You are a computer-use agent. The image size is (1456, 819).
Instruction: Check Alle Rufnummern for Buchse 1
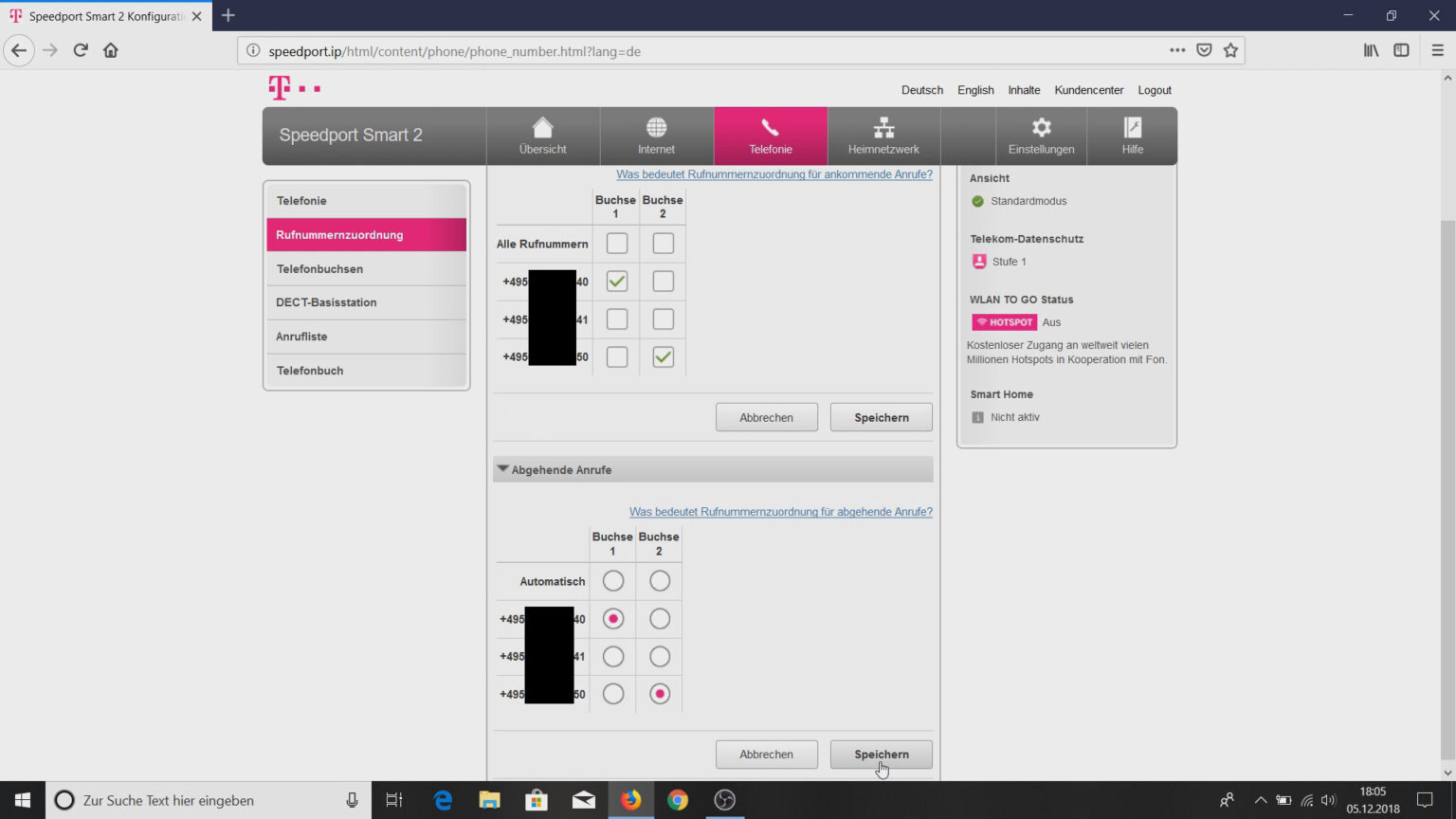tap(616, 244)
